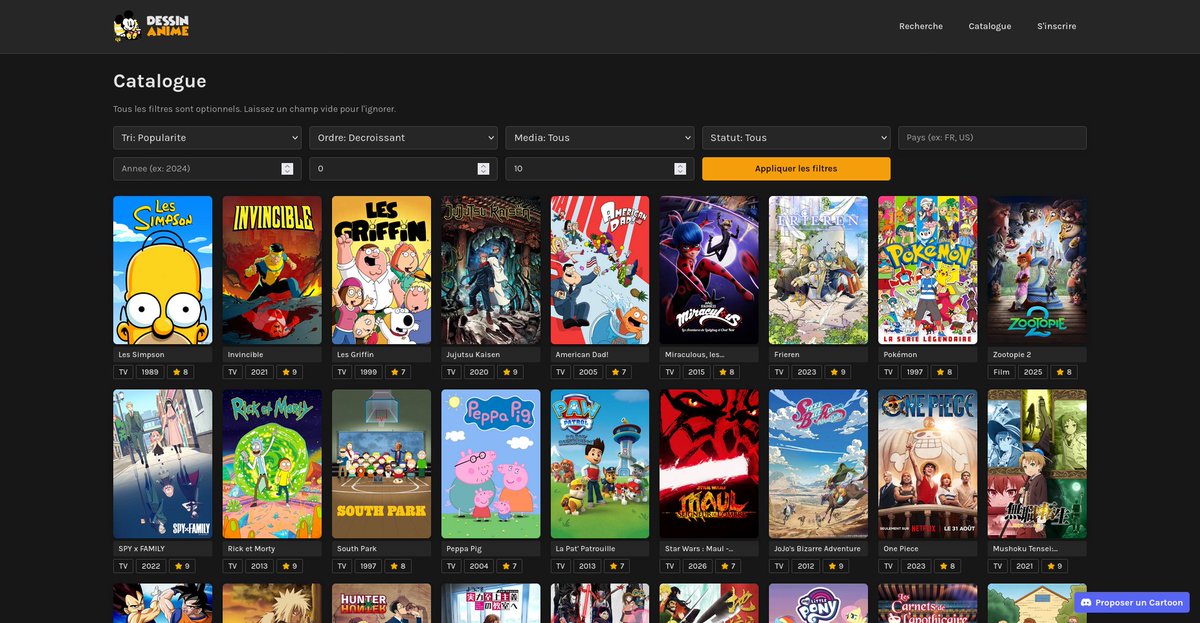The width and height of the screenshot is (1200, 623).
Task: Click the 1989 year tag under Les Simpson
Action: tap(150, 372)
